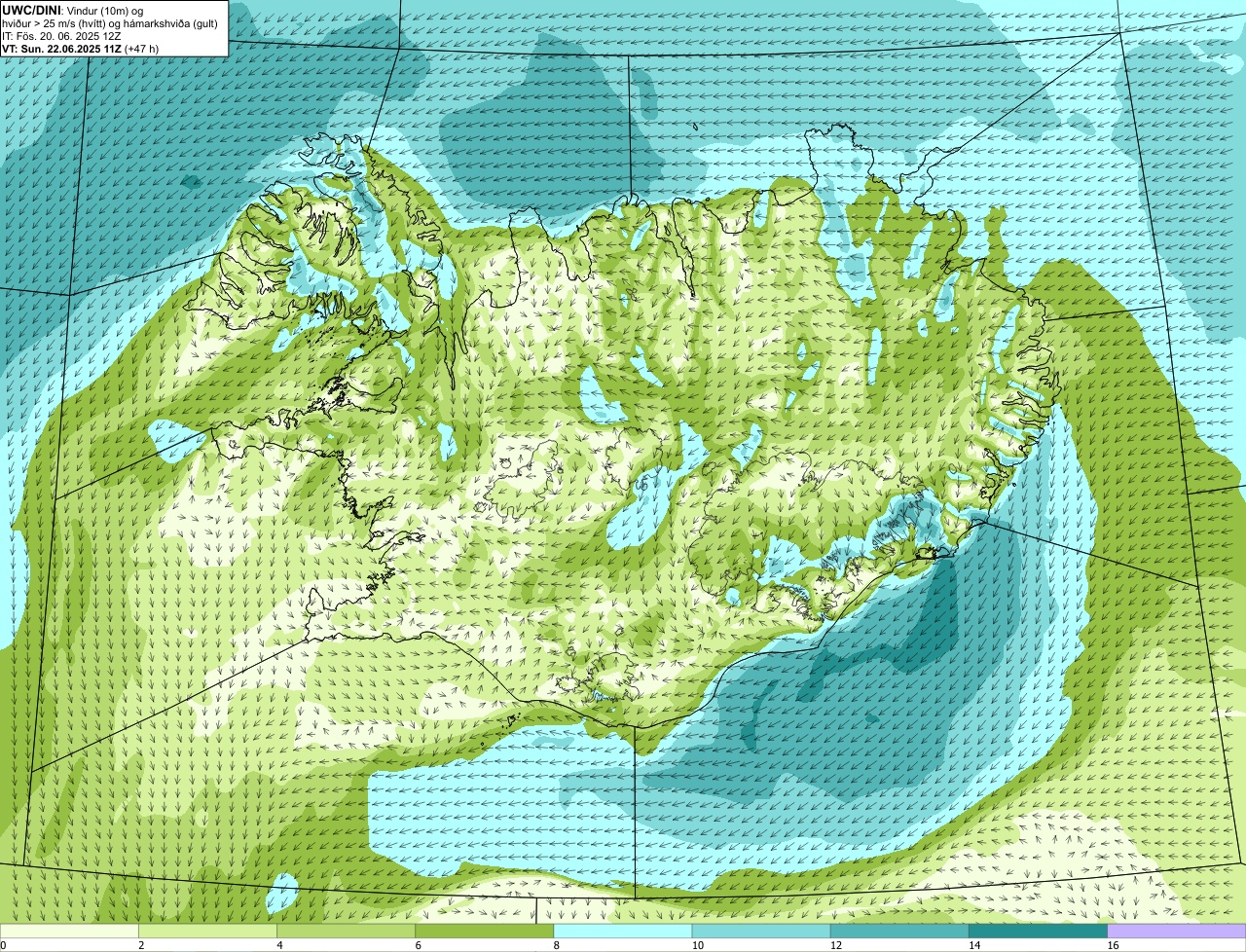Click the legend label "16"

click(x=1113, y=945)
